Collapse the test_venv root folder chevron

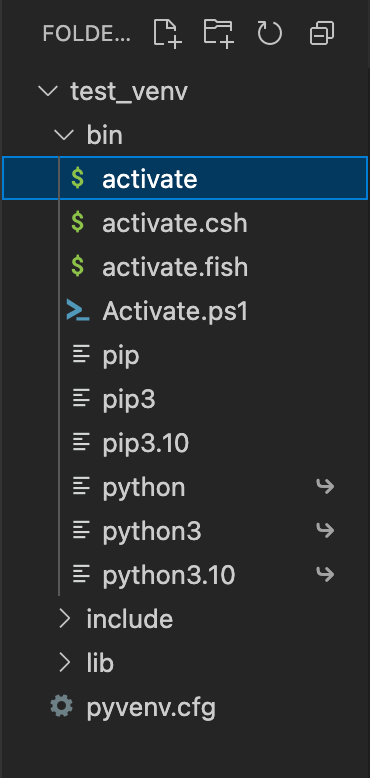[x=48, y=91]
